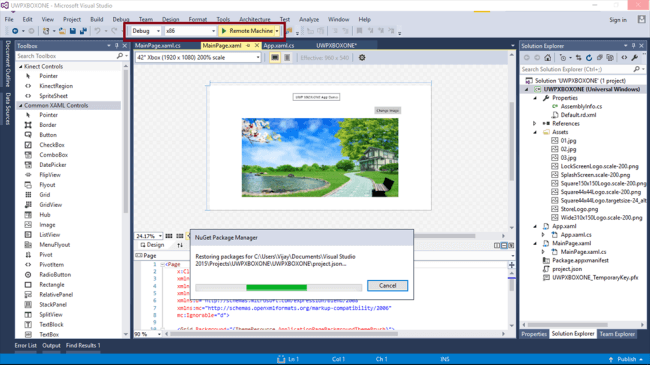Click the Sync with Active Document icon

(x=578, y=58)
